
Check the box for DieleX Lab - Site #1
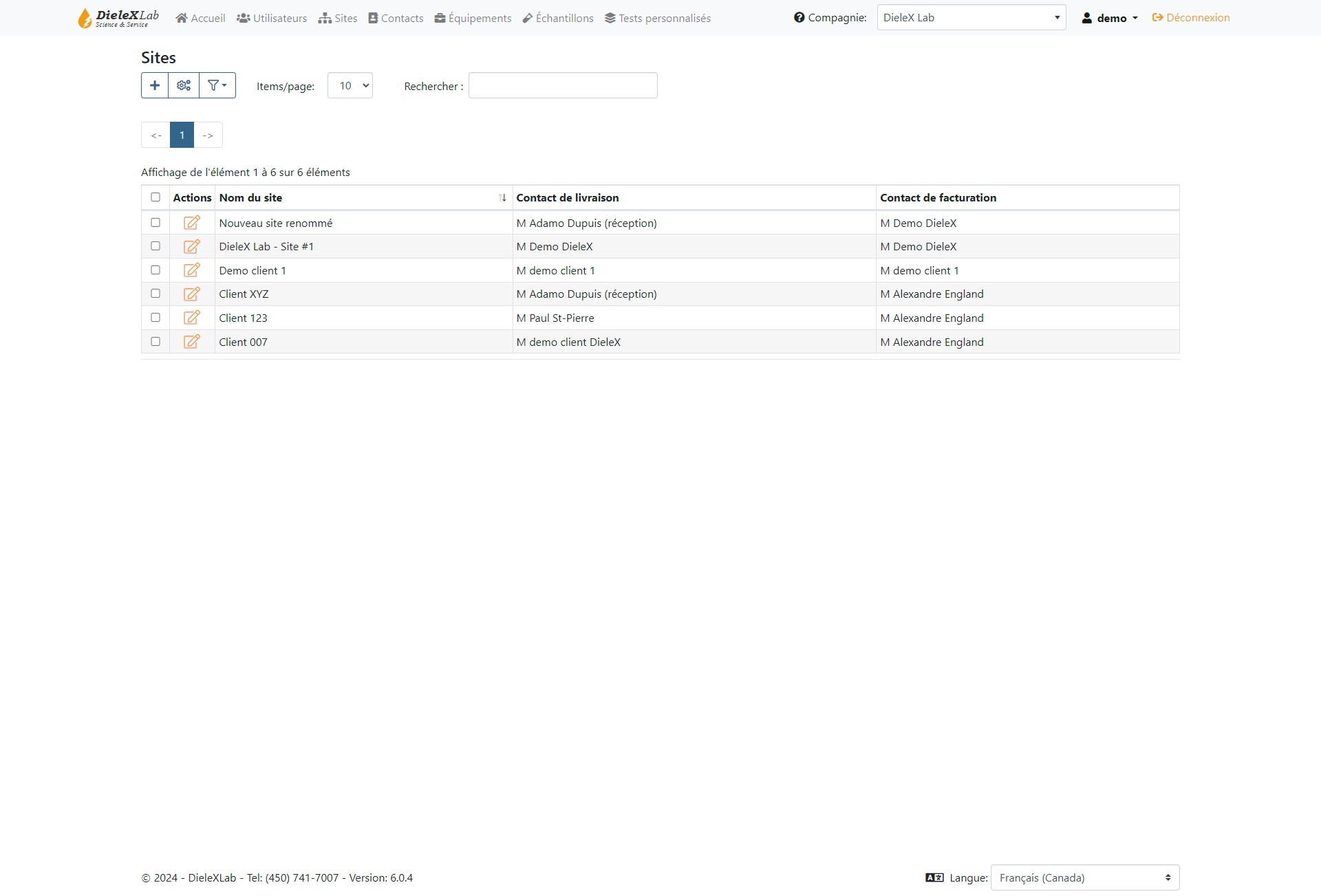coord(155,246)
